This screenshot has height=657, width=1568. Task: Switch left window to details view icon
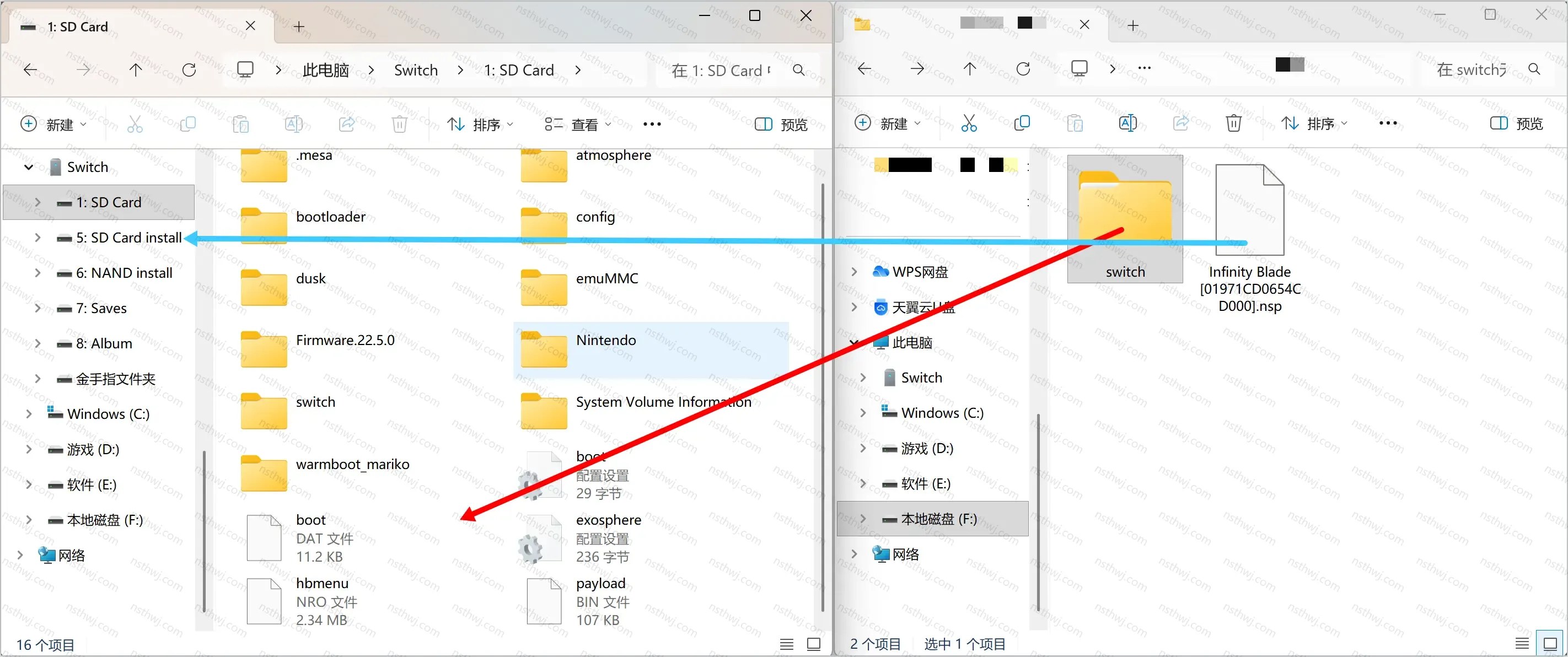[x=786, y=644]
